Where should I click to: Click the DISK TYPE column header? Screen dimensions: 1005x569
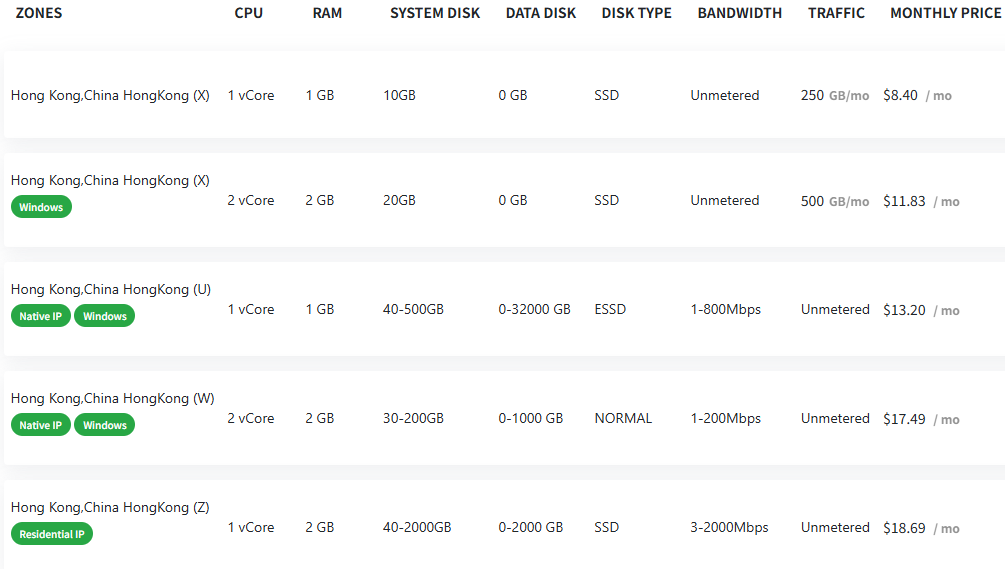click(x=637, y=13)
